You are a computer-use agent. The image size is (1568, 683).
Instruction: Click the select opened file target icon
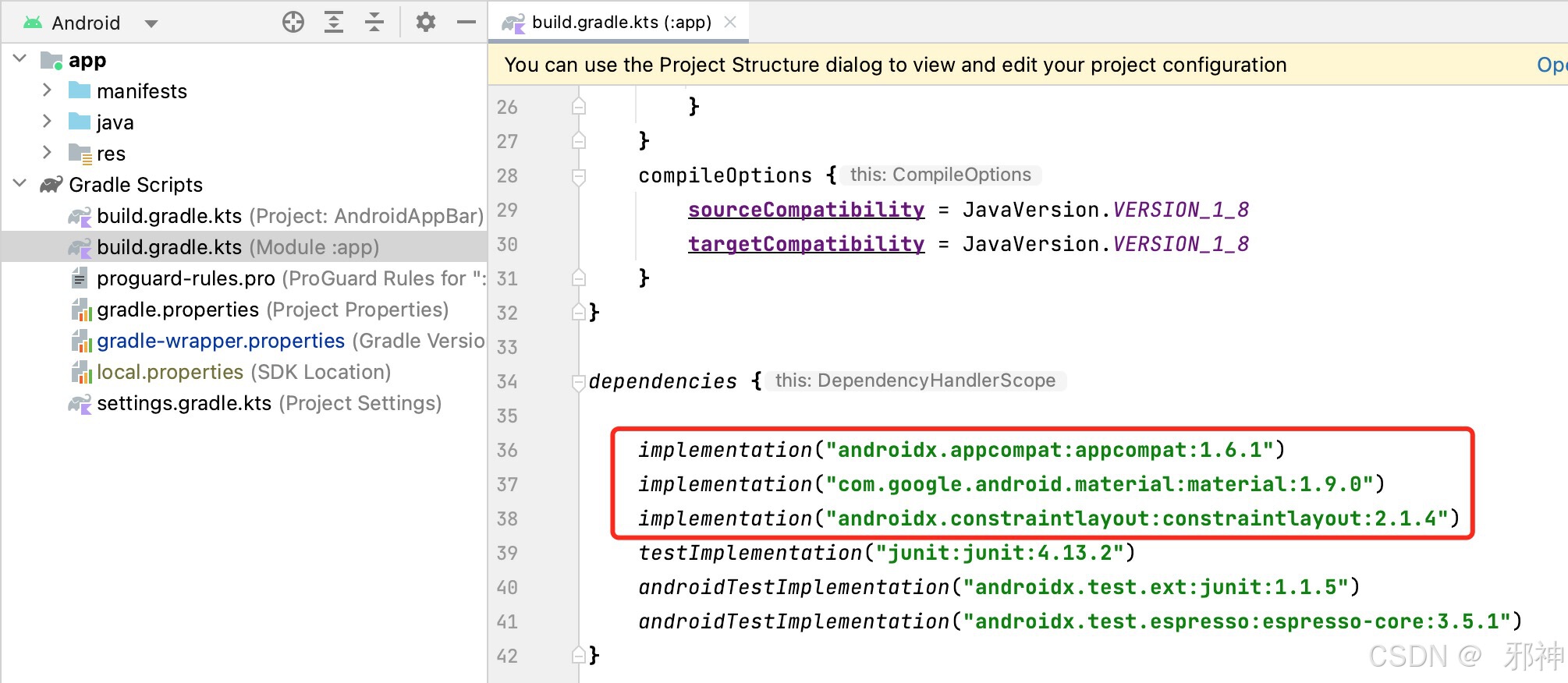pyautogui.click(x=293, y=22)
